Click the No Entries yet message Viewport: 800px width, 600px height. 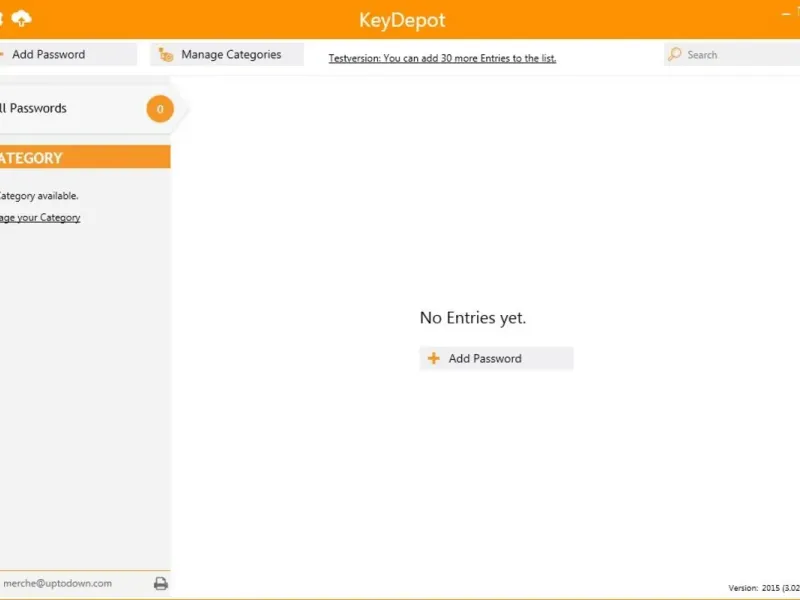click(472, 318)
